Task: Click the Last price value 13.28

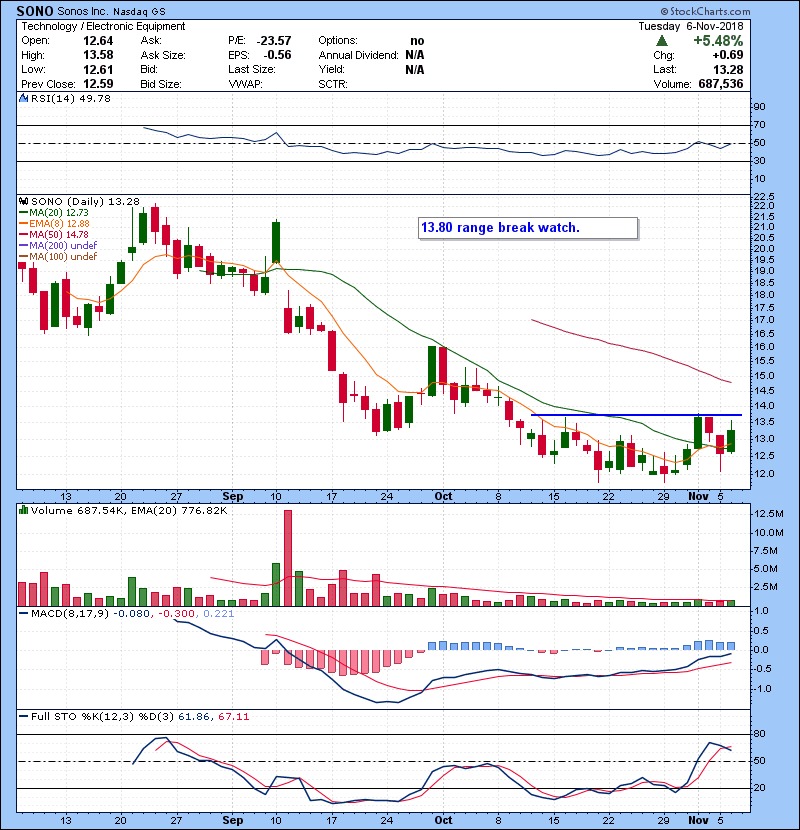Action: click(728, 69)
